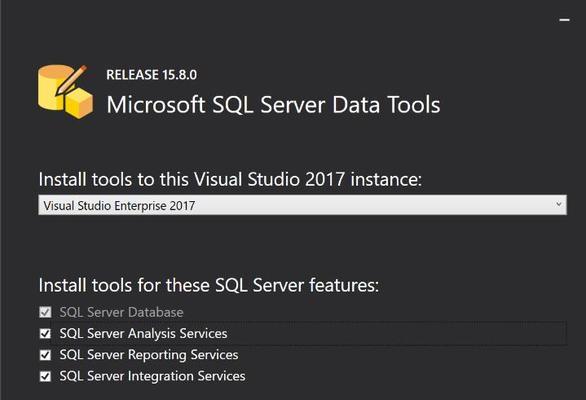Image resolution: width=586 pixels, height=400 pixels.
Task: Click the pencil in the SSDT logo
Action: [71, 80]
